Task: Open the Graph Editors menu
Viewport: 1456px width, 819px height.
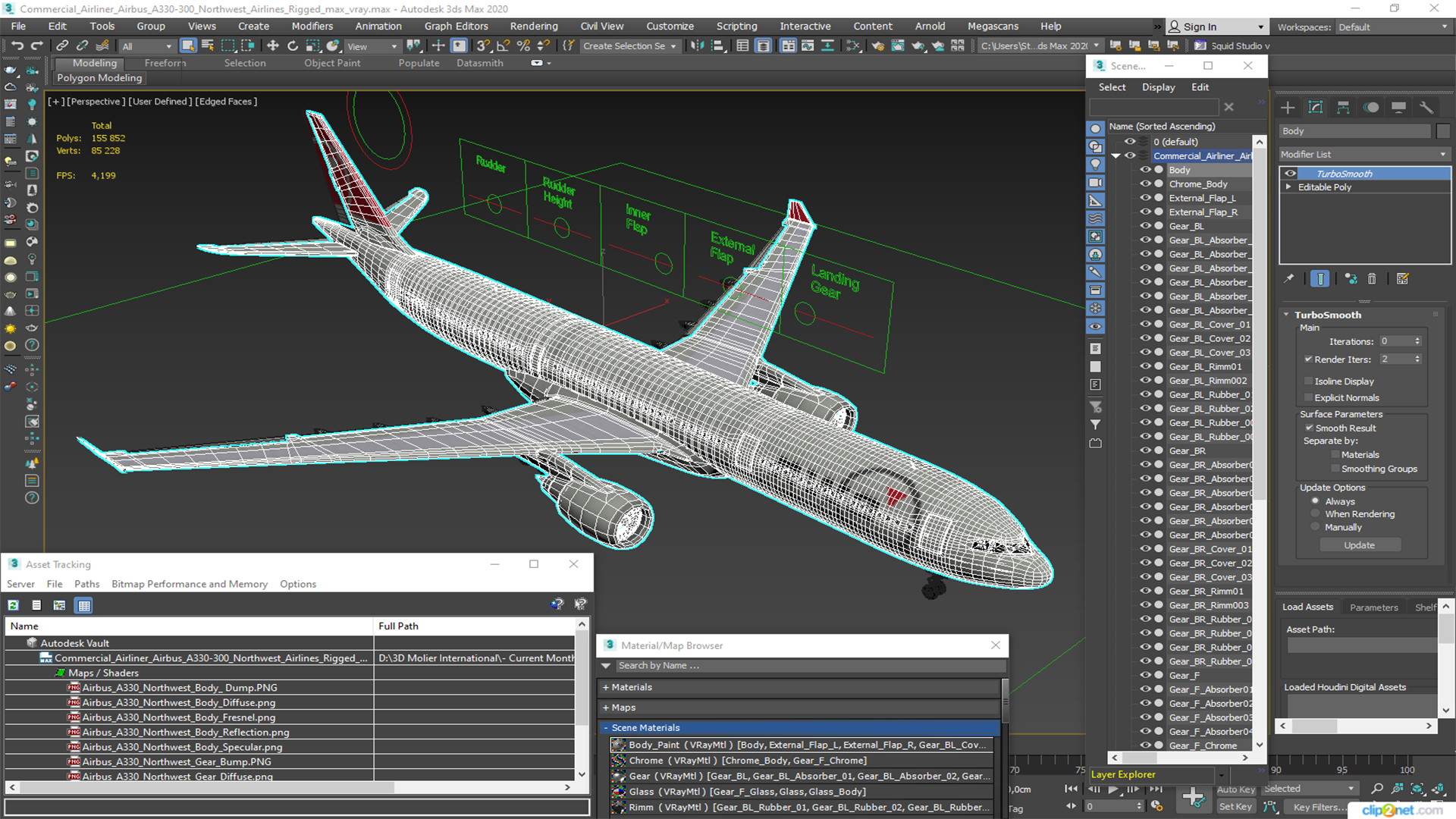Action: (x=456, y=26)
